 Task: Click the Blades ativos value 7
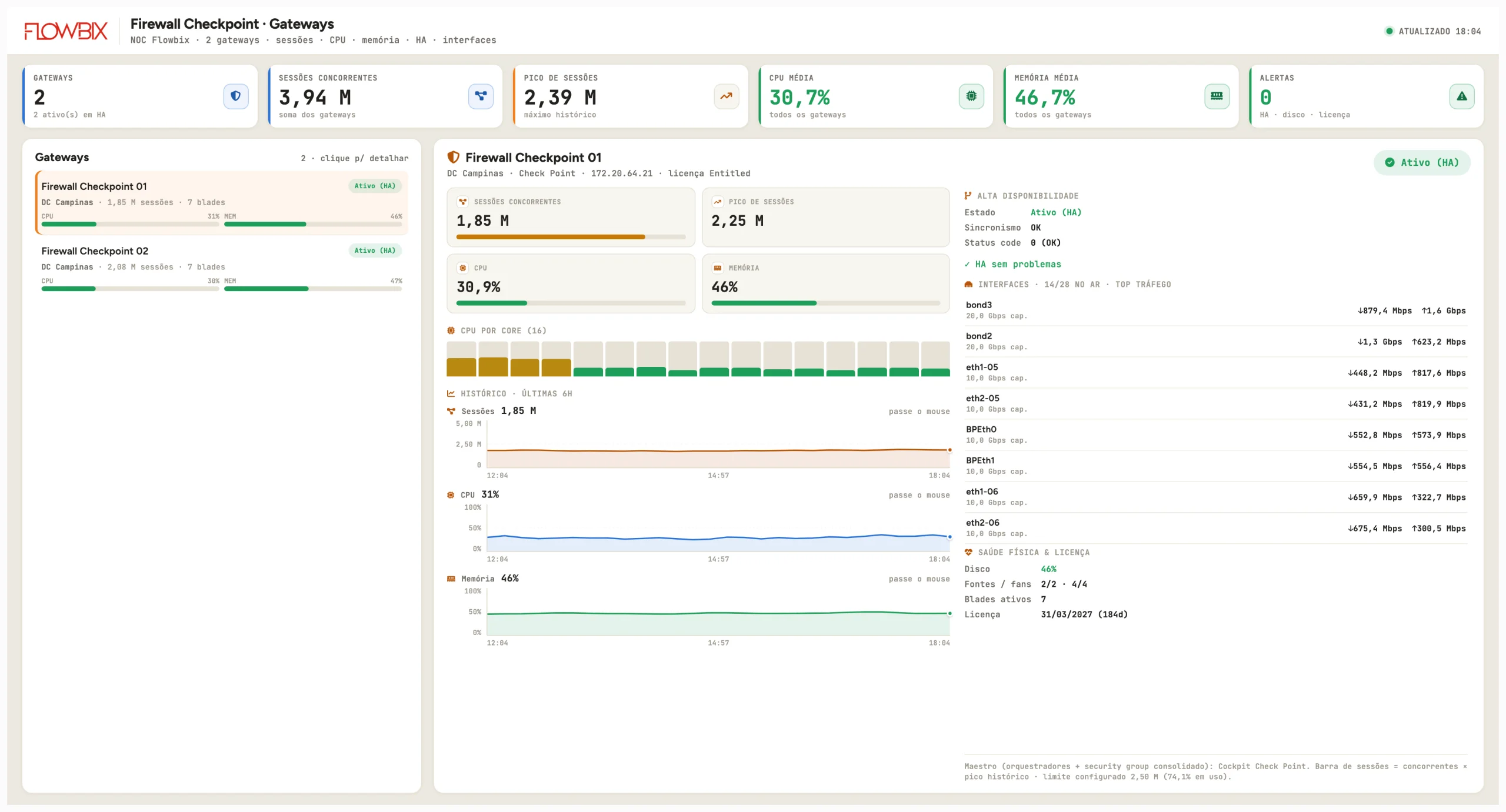[1044, 600]
